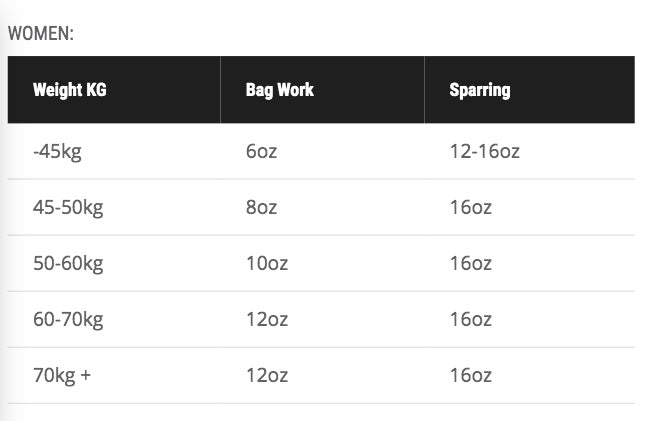The image size is (654, 421).
Task: Select the 60-70kg weight cell
Action: pos(68,320)
